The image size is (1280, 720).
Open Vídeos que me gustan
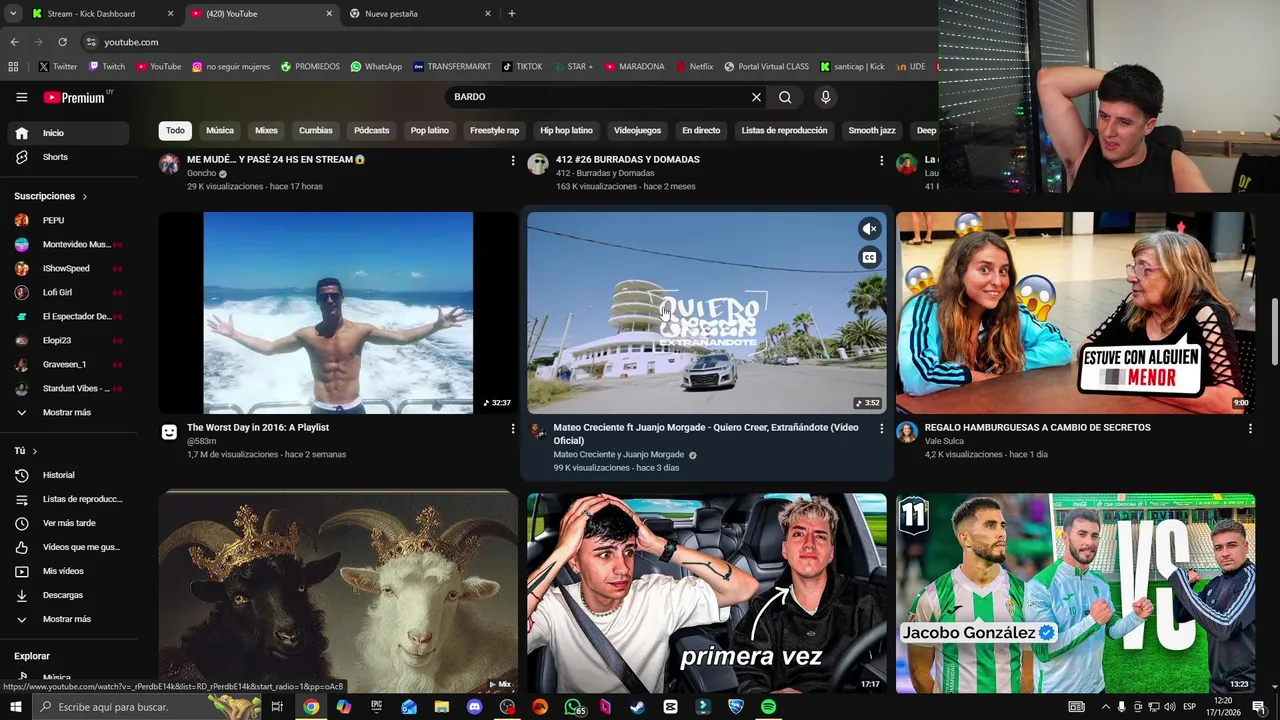(68, 547)
